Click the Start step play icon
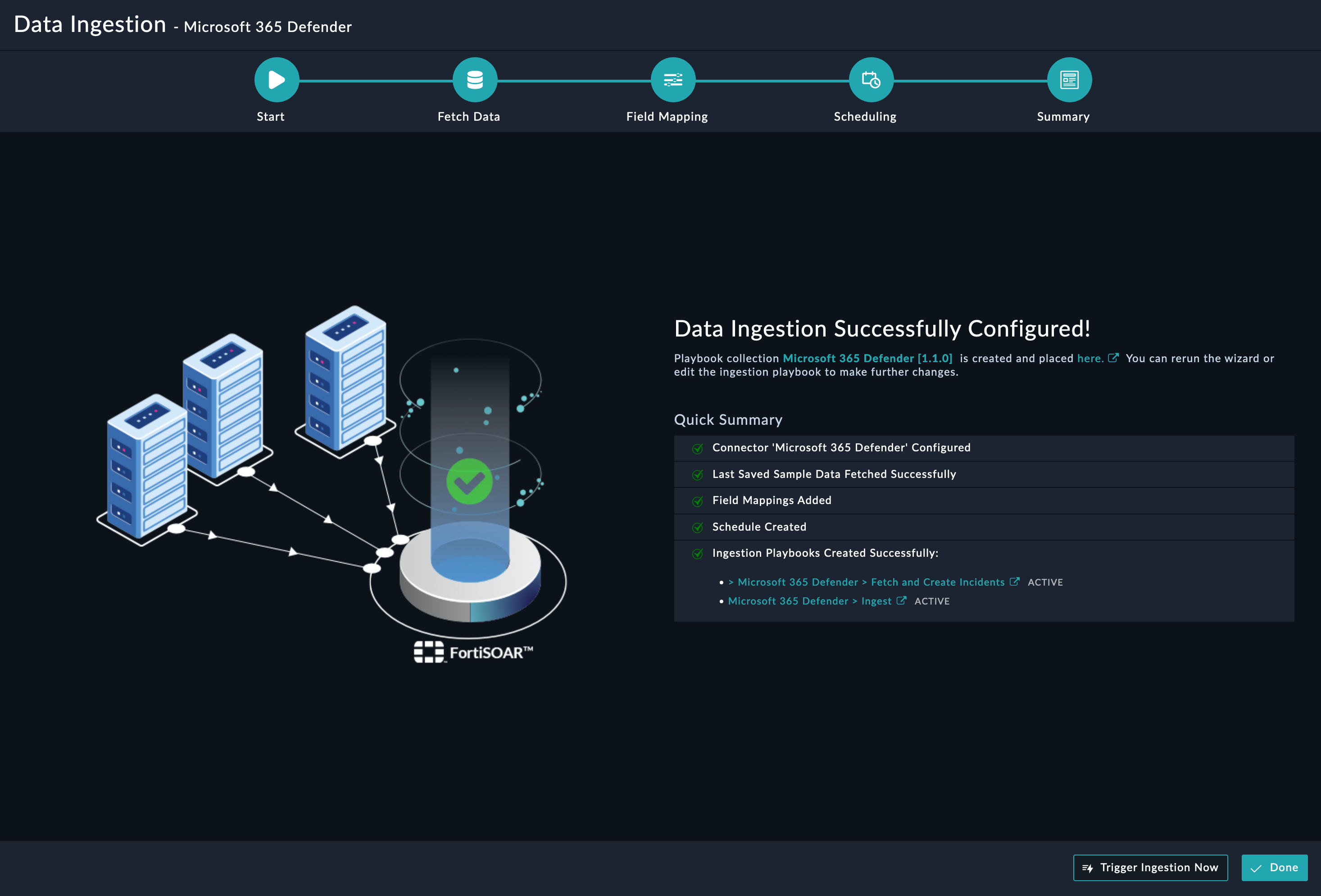The image size is (1321, 896). [x=276, y=80]
